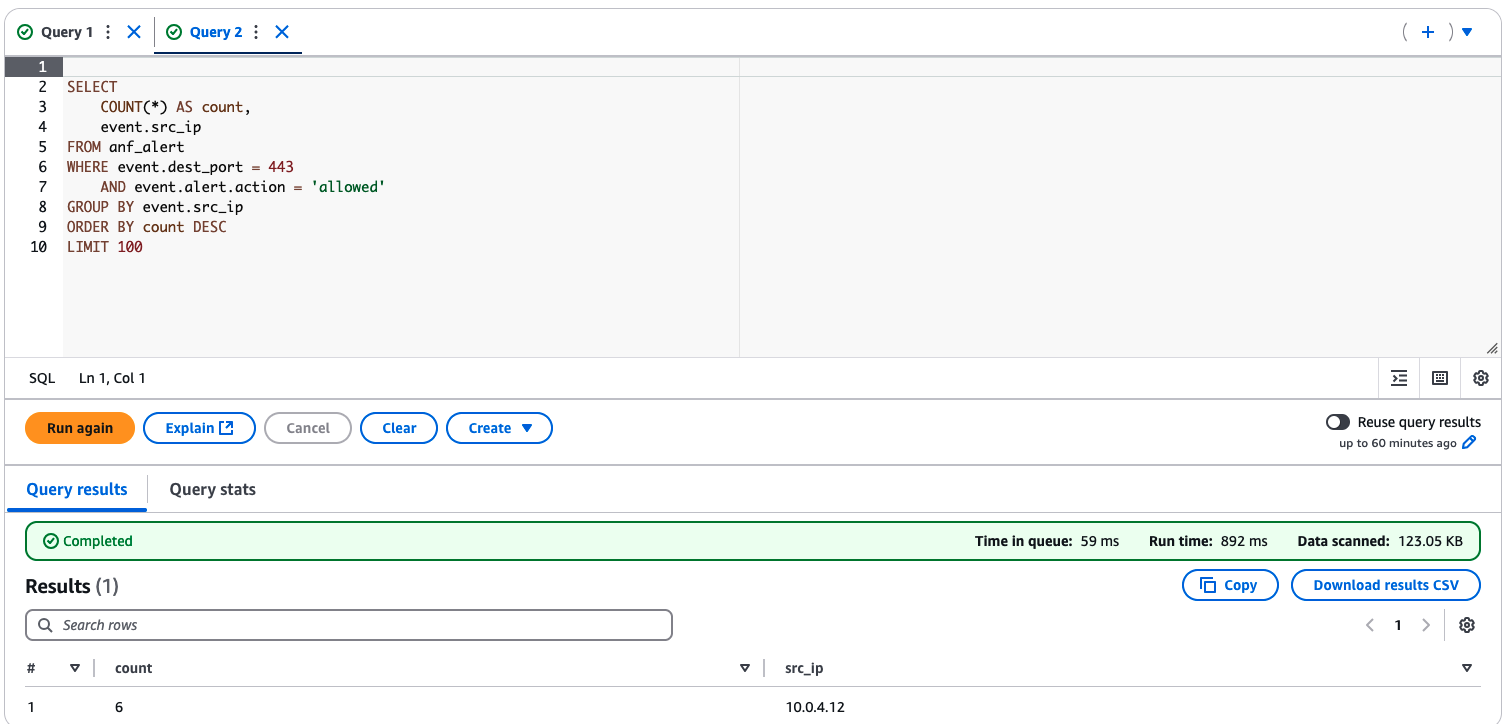Click the Results (1) heading

[72, 586]
